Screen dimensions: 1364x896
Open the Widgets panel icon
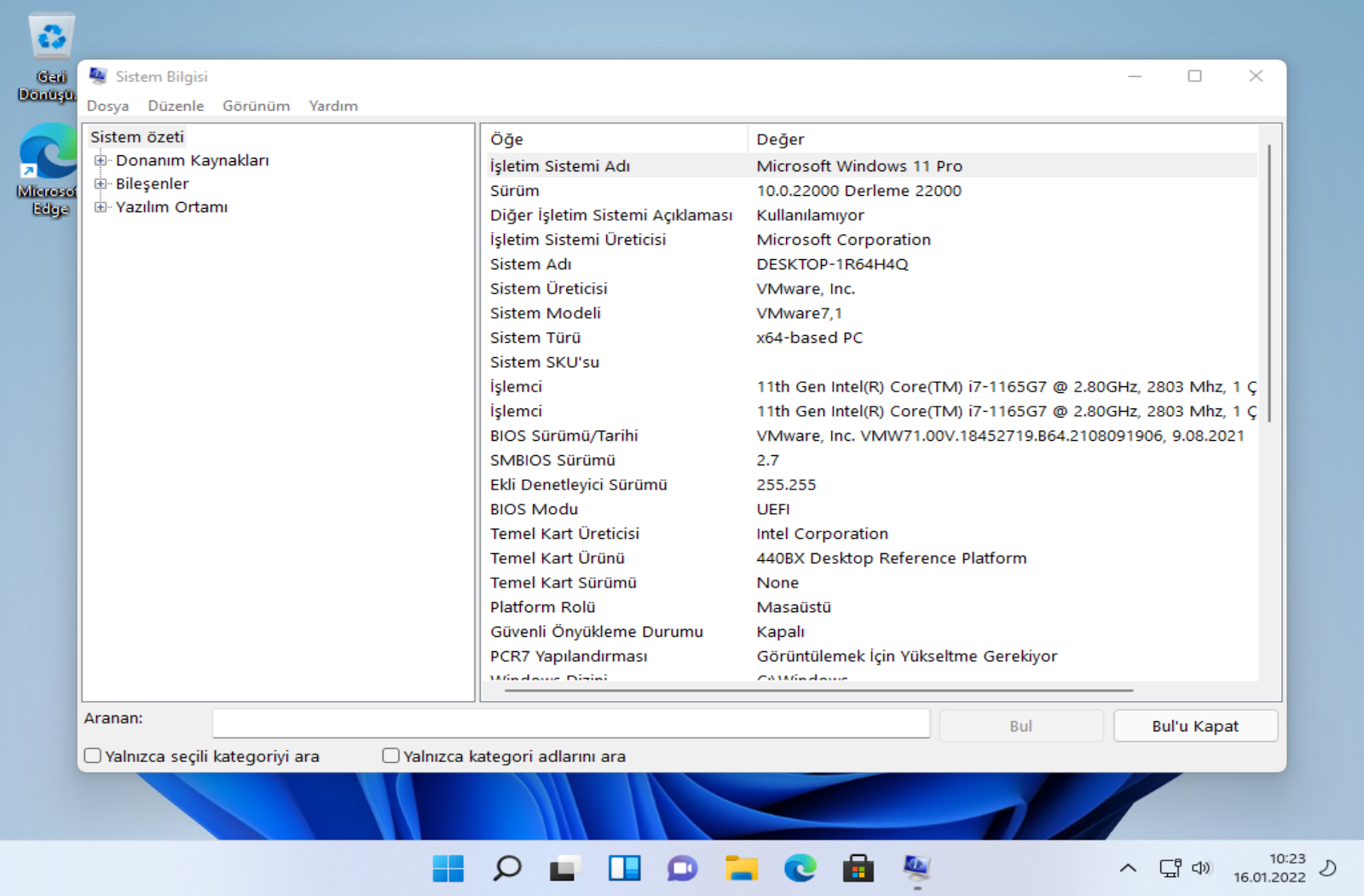pos(624,869)
